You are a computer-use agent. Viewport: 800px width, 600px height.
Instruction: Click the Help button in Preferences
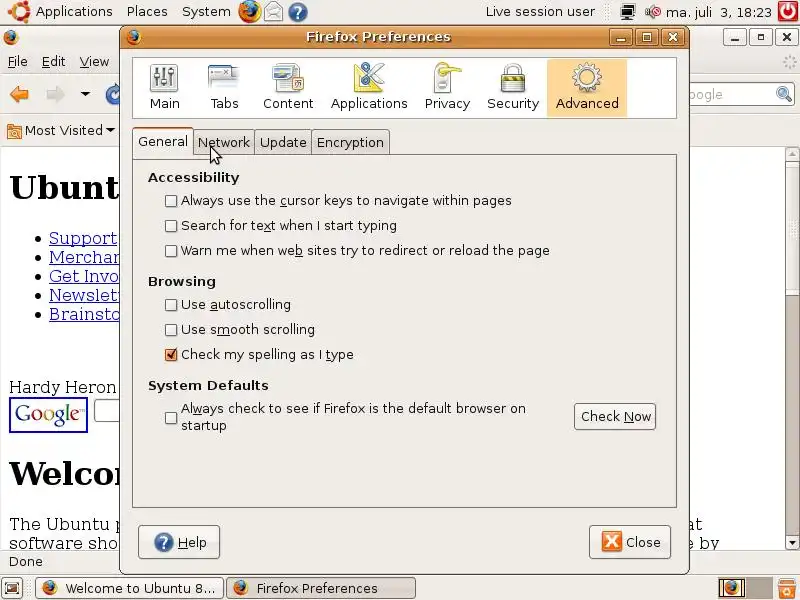click(x=179, y=542)
